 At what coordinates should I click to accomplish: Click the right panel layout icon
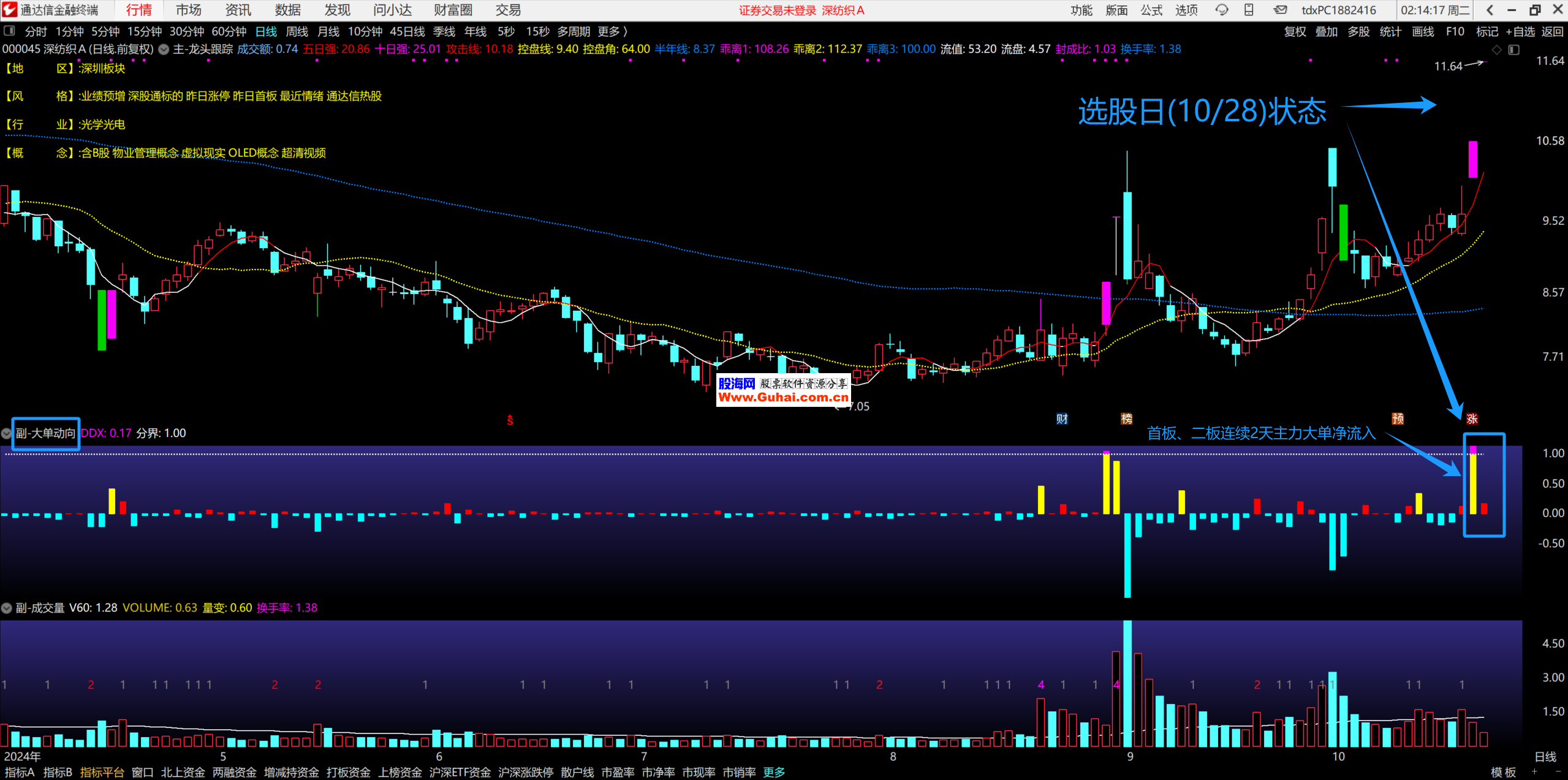(x=1513, y=50)
